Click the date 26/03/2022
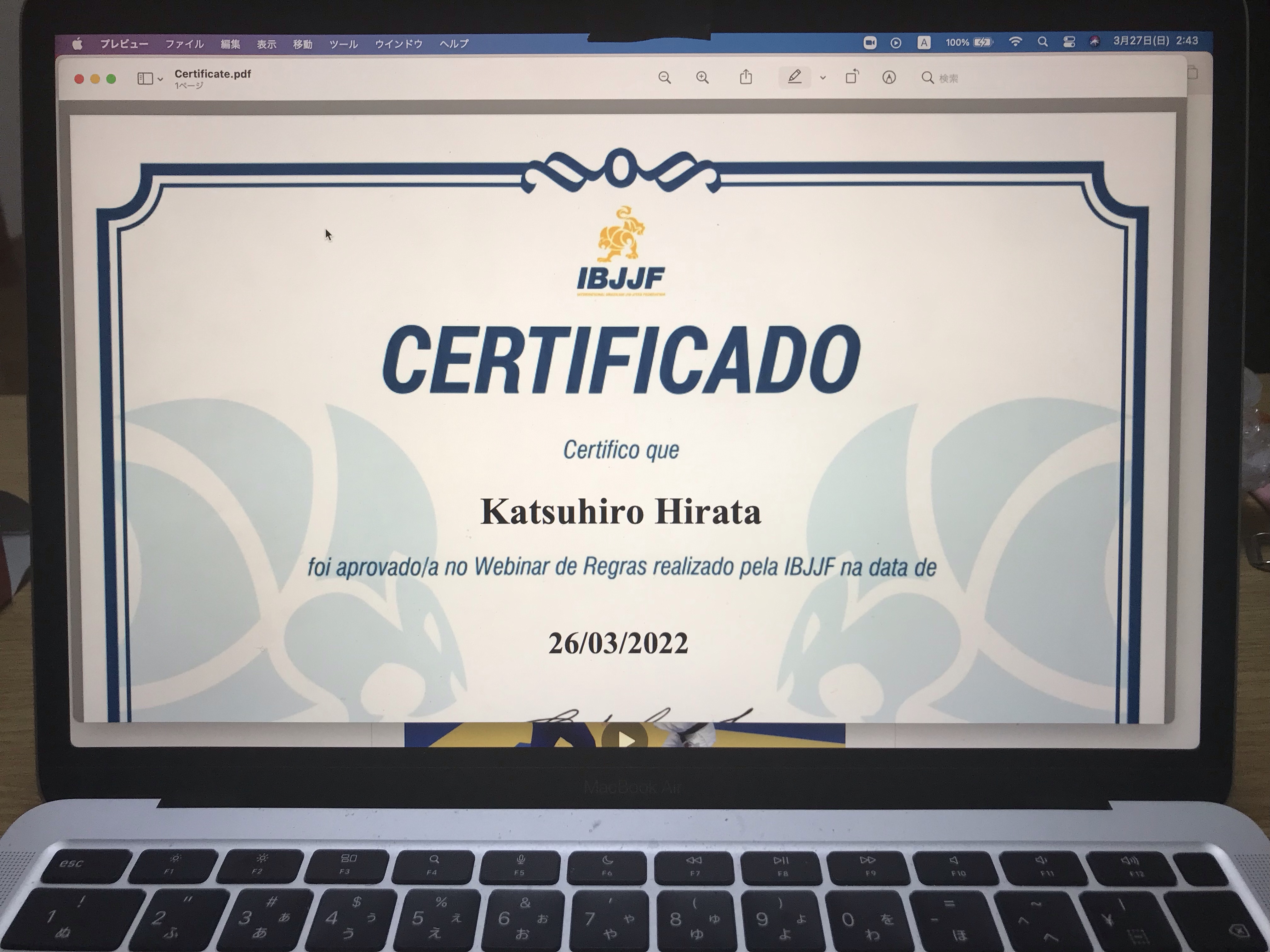 [618, 643]
